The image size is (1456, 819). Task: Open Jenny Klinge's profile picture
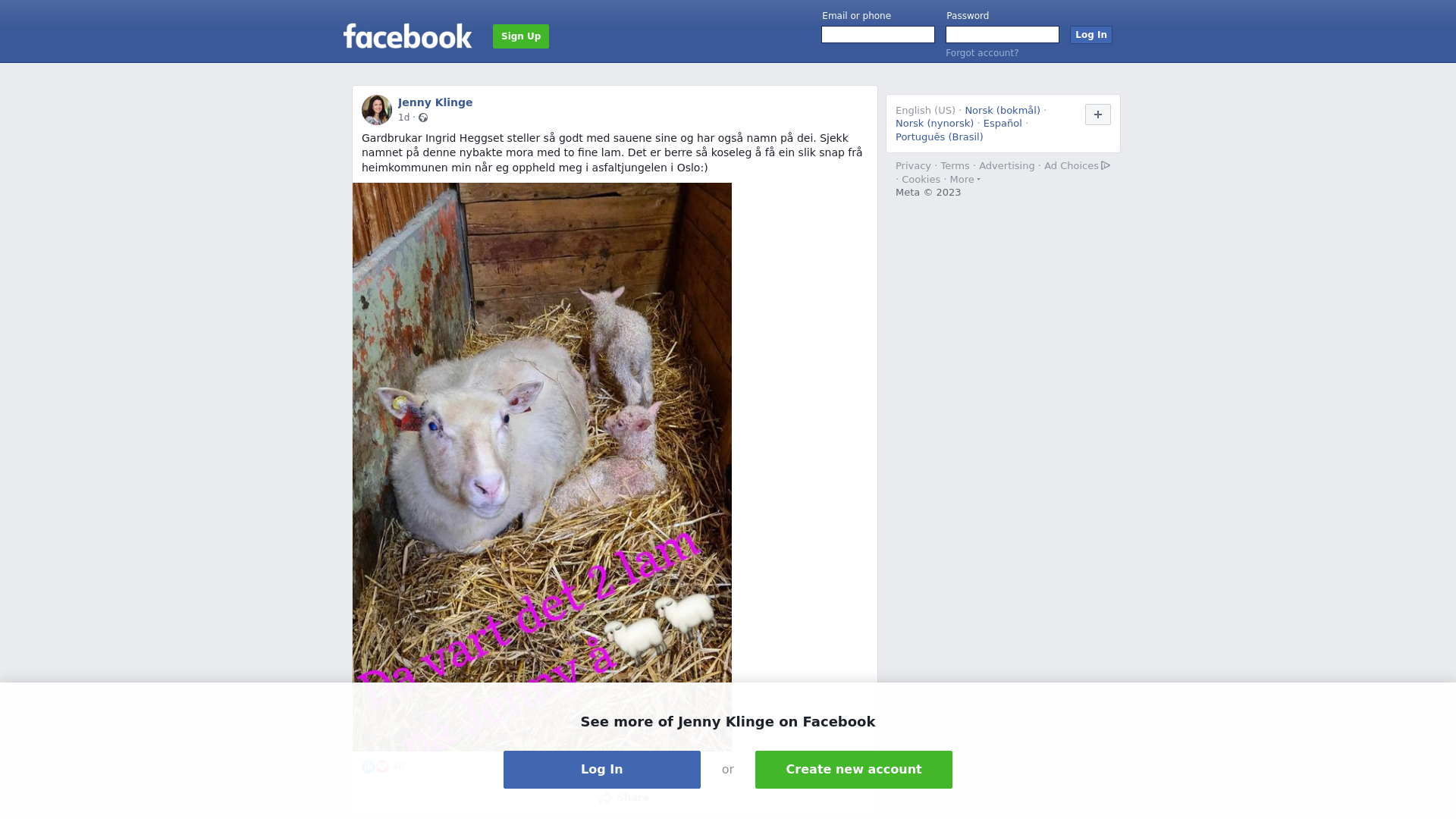377,110
